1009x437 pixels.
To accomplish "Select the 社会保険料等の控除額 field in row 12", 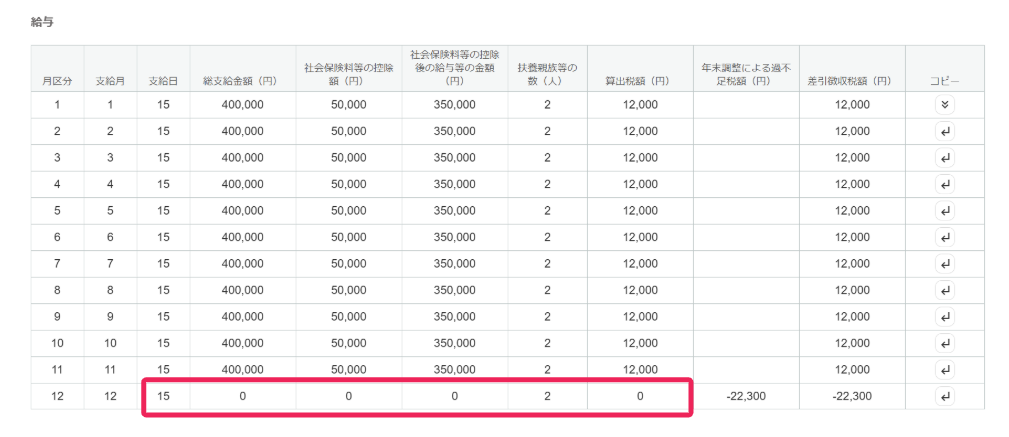I will tap(349, 396).
